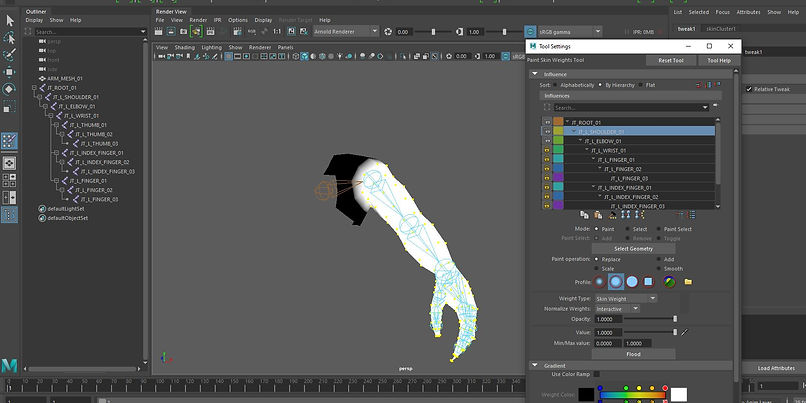Collapse the Influence section

[535, 75]
